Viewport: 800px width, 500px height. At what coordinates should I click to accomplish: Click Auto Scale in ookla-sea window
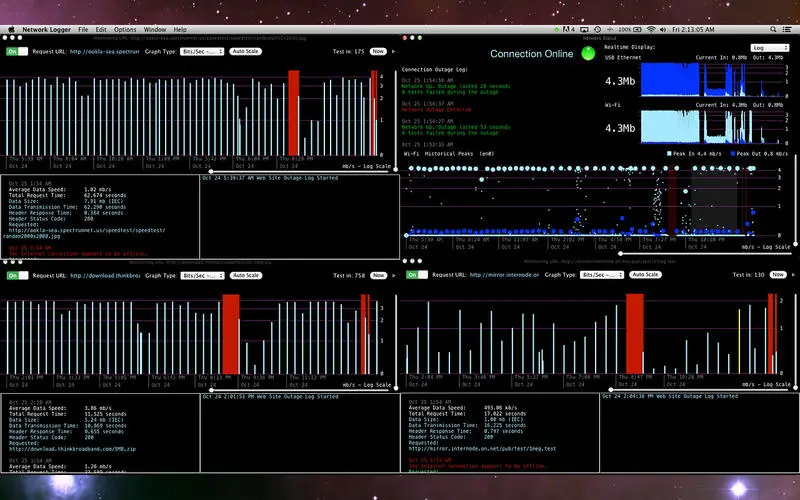click(x=245, y=52)
